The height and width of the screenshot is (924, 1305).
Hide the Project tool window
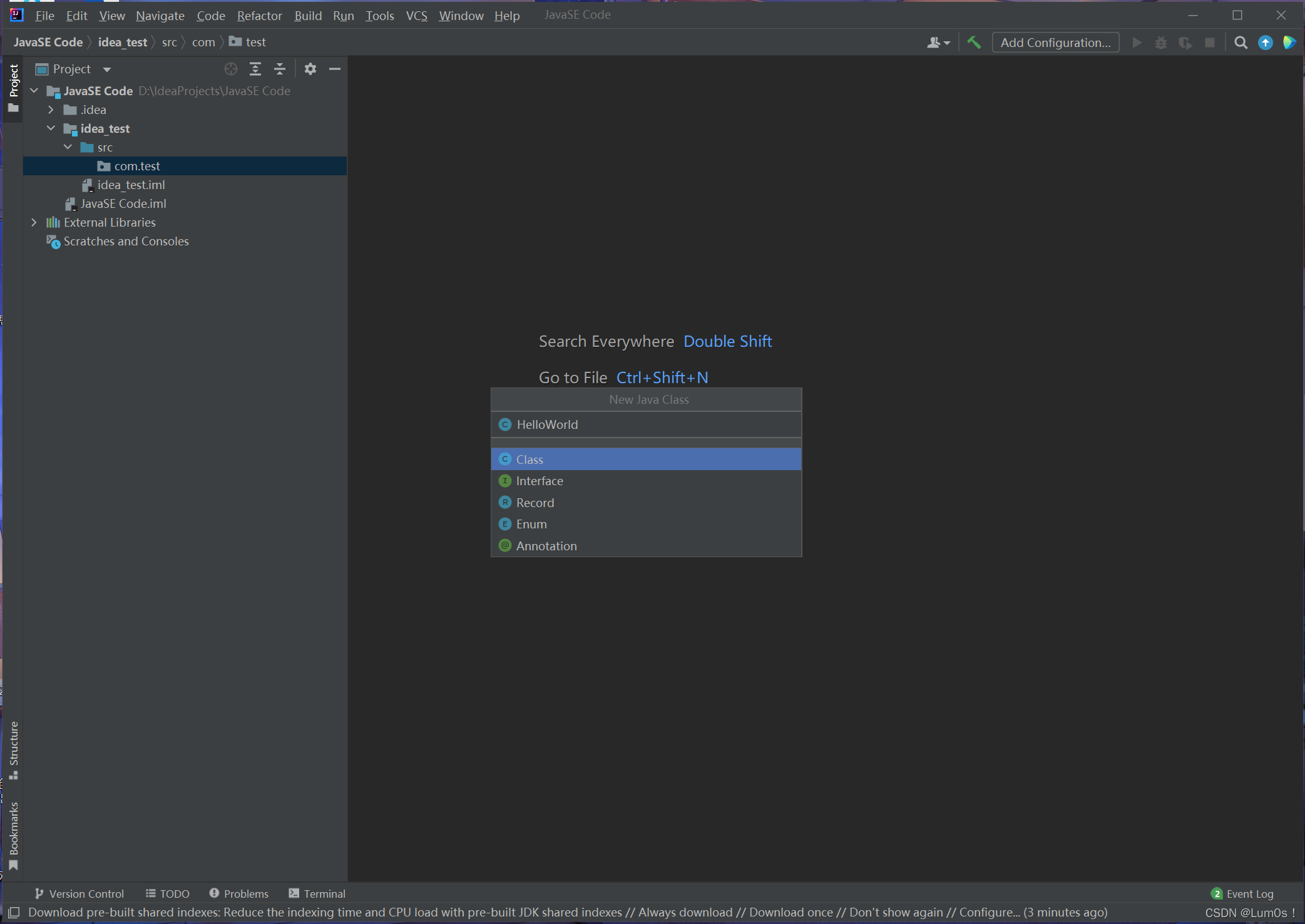[335, 69]
